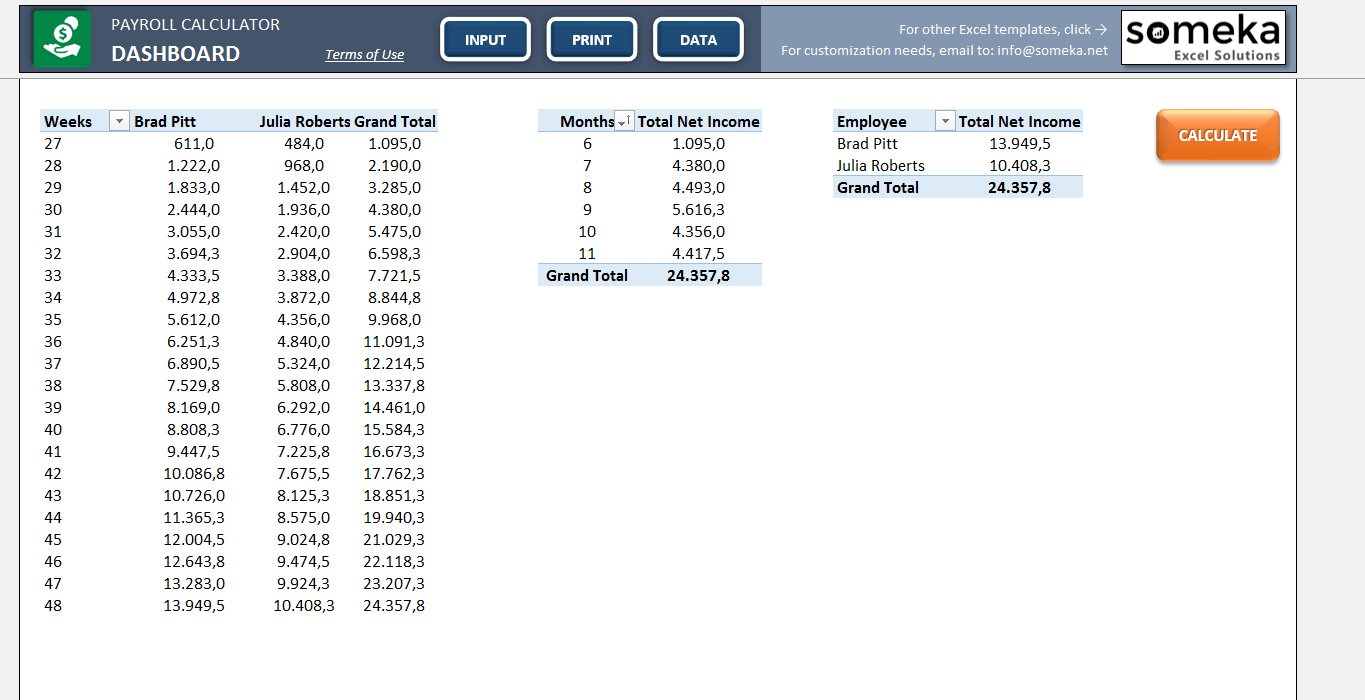Open the Weeks filter dropdown arrow
Image resolution: width=1365 pixels, height=700 pixels.
[x=119, y=121]
